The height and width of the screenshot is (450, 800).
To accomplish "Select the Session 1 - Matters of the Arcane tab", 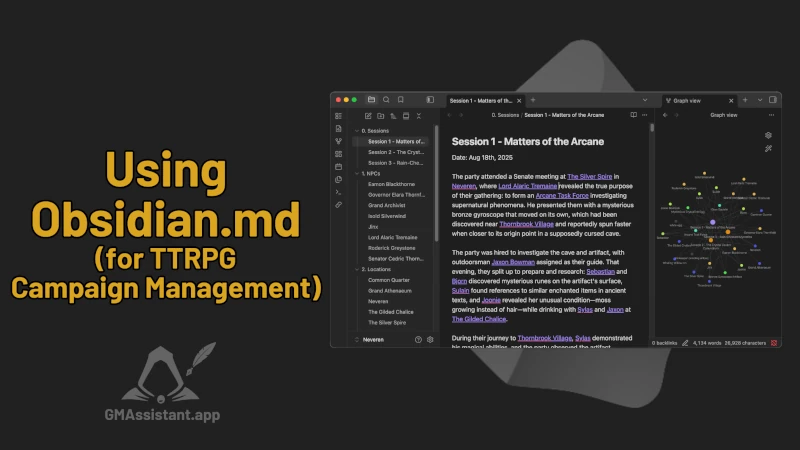I will pos(480,100).
